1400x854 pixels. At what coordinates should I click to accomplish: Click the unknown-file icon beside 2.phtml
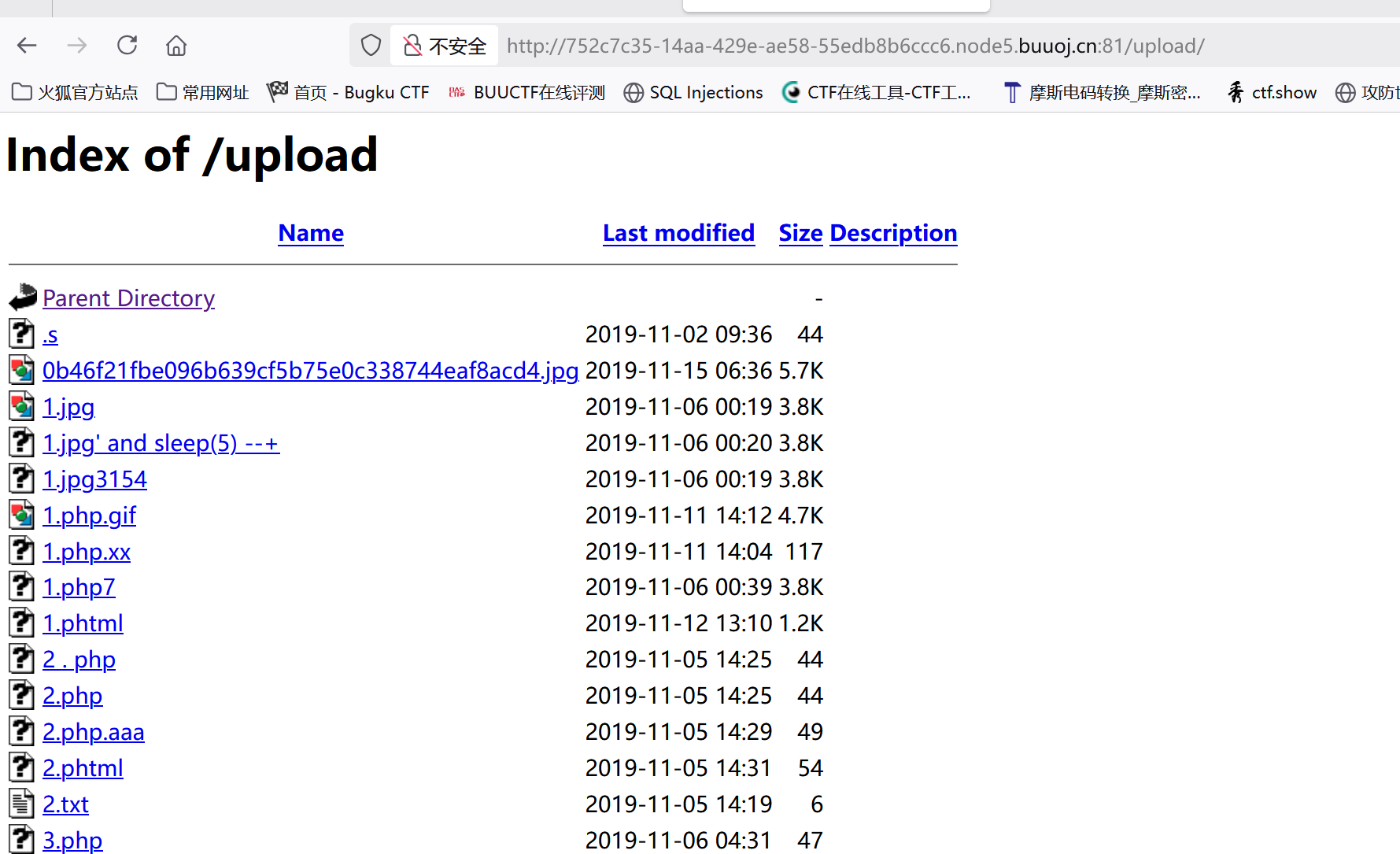tap(22, 767)
